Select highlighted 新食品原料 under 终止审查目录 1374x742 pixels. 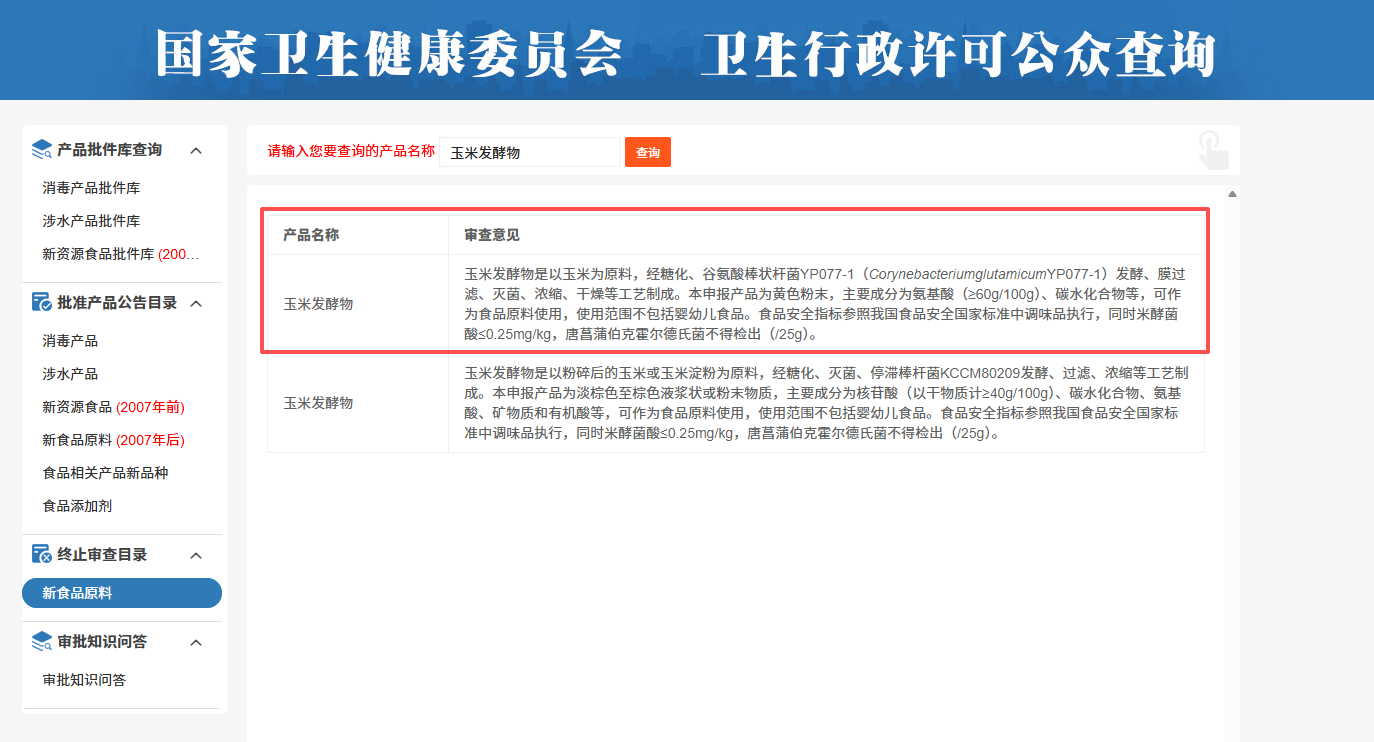pyautogui.click(x=121, y=593)
